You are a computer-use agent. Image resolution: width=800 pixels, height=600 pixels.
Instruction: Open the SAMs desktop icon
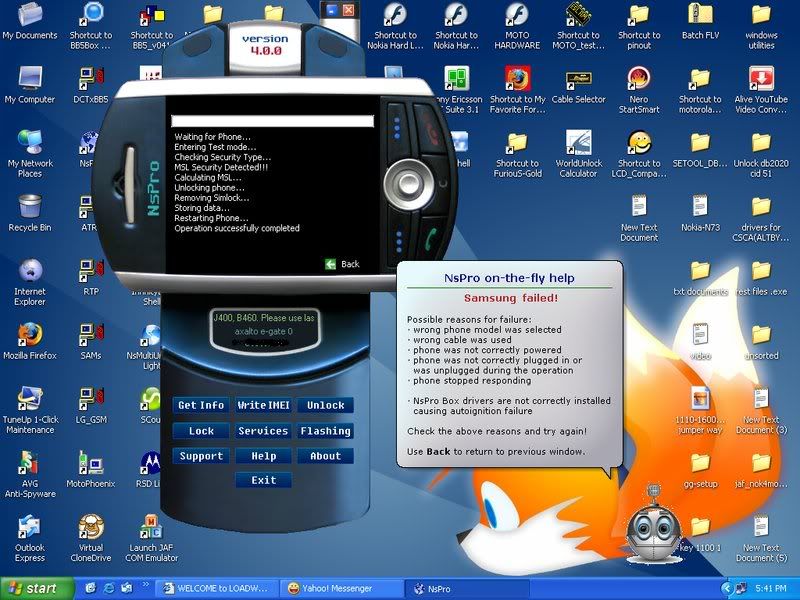tap(91, 341)
